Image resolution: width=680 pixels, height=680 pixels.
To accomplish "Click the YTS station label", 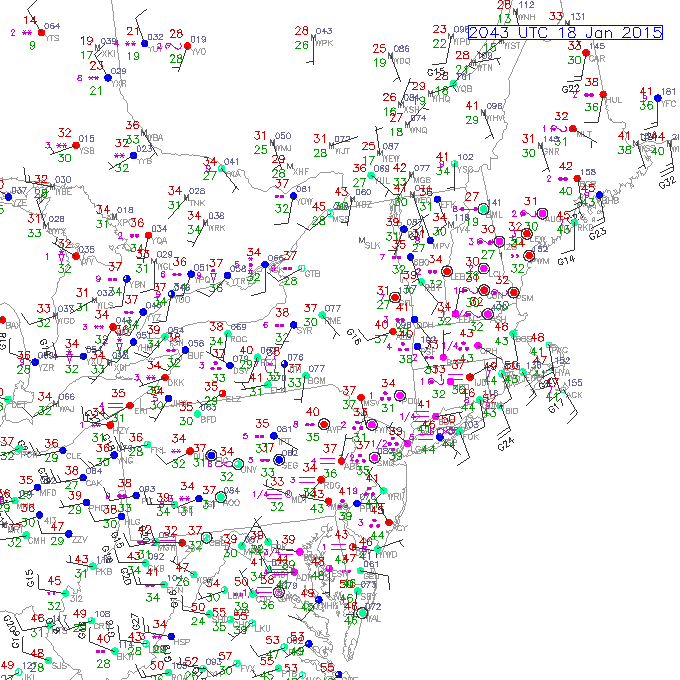I will click(52, 38).
